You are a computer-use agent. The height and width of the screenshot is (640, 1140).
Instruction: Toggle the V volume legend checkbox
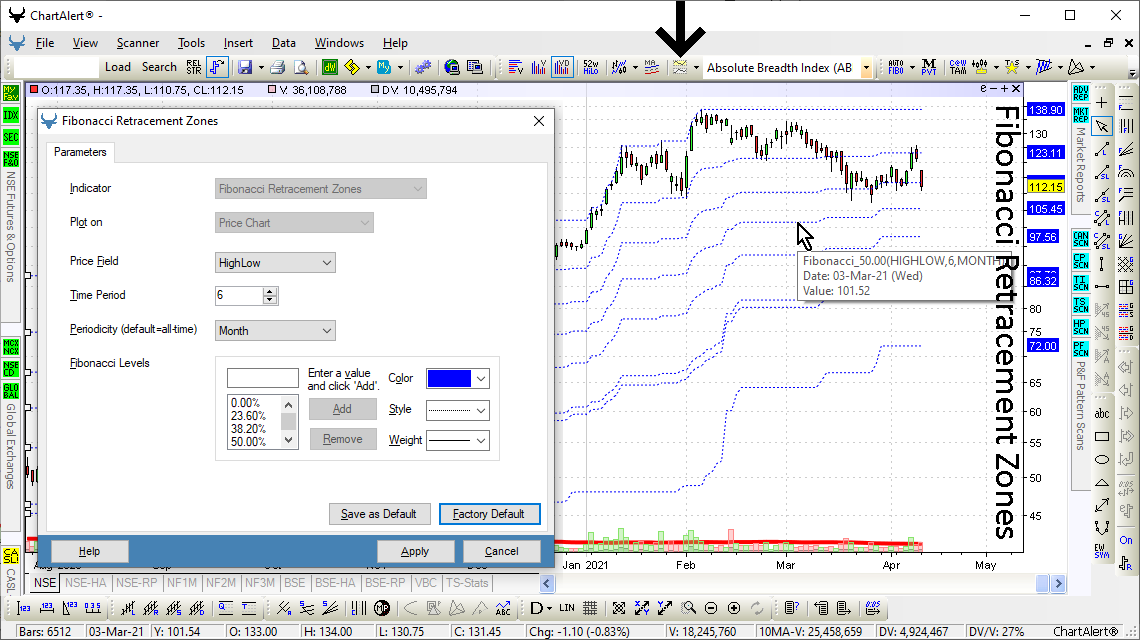pos(272,89)
